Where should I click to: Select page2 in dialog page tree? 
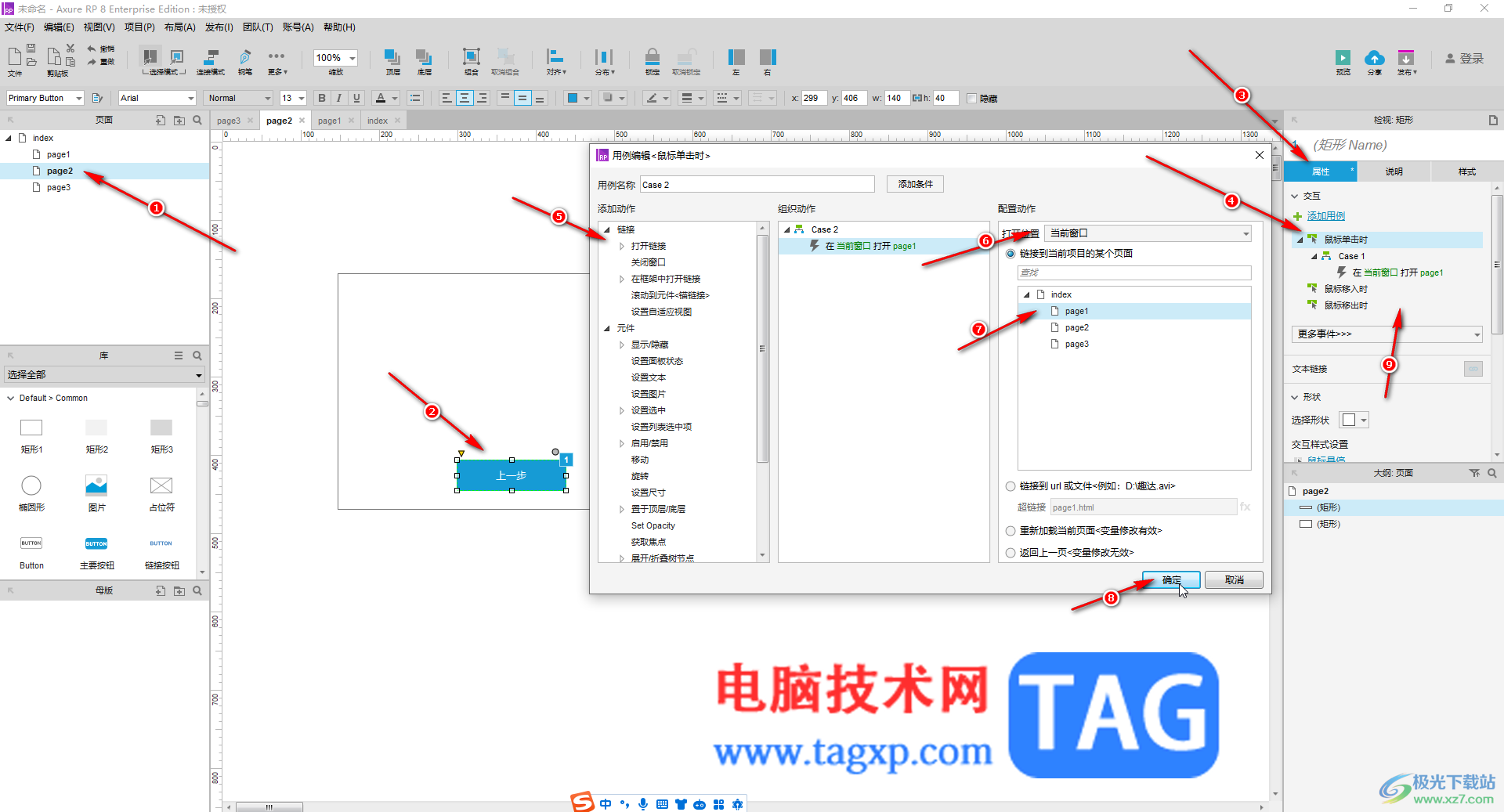coord(1076,328)
